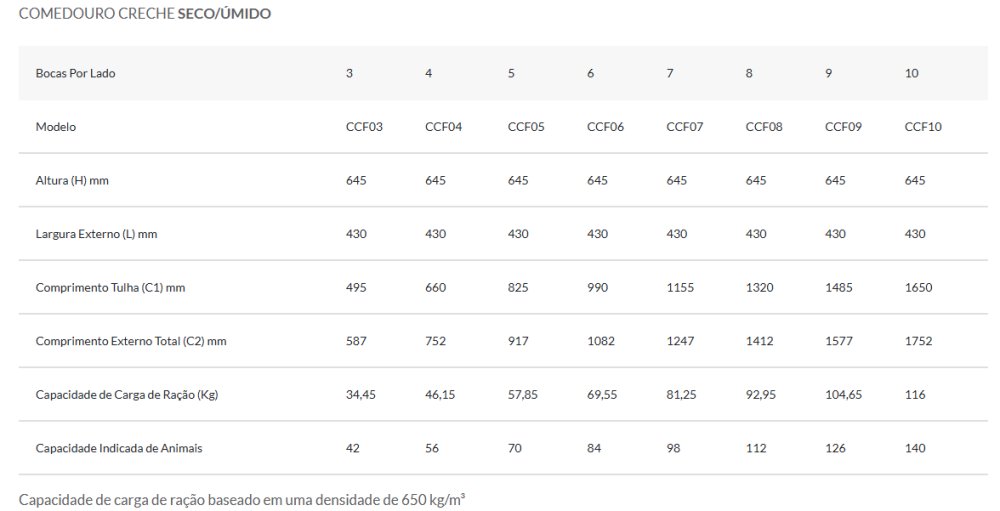Click Capacidade Indicada de Animais label
This screenshot has width=1000, height=511.
coord(119,448)
